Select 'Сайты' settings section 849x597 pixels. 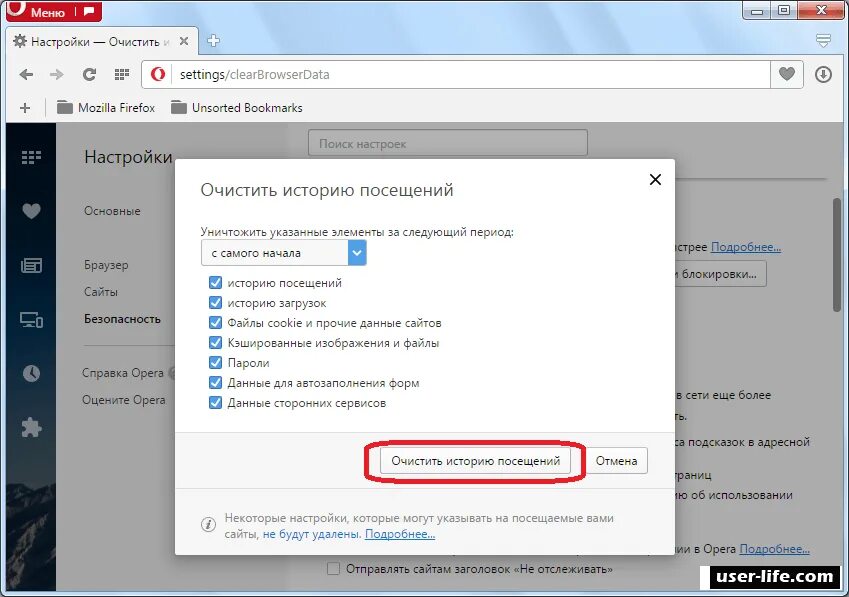coord(101,292)
